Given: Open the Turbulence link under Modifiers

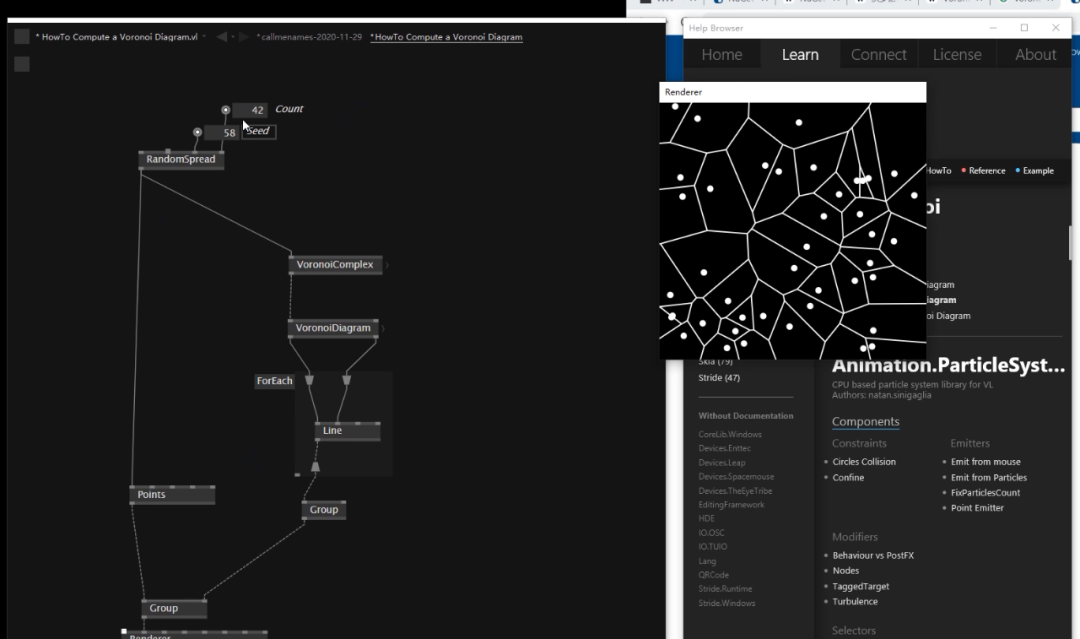Looking at the screenshot, I should 855,602.
